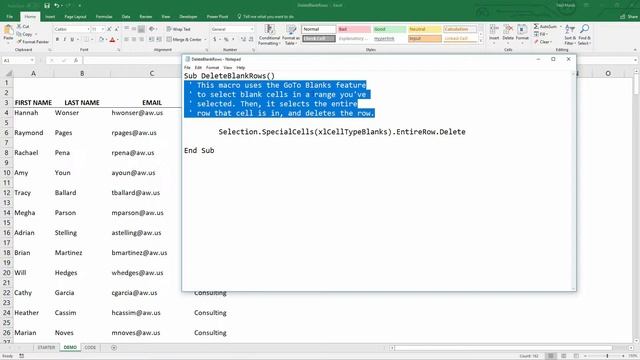Click the Clear eraser command
This screenshot has height=360, width=640.
(x=542, y=42)
